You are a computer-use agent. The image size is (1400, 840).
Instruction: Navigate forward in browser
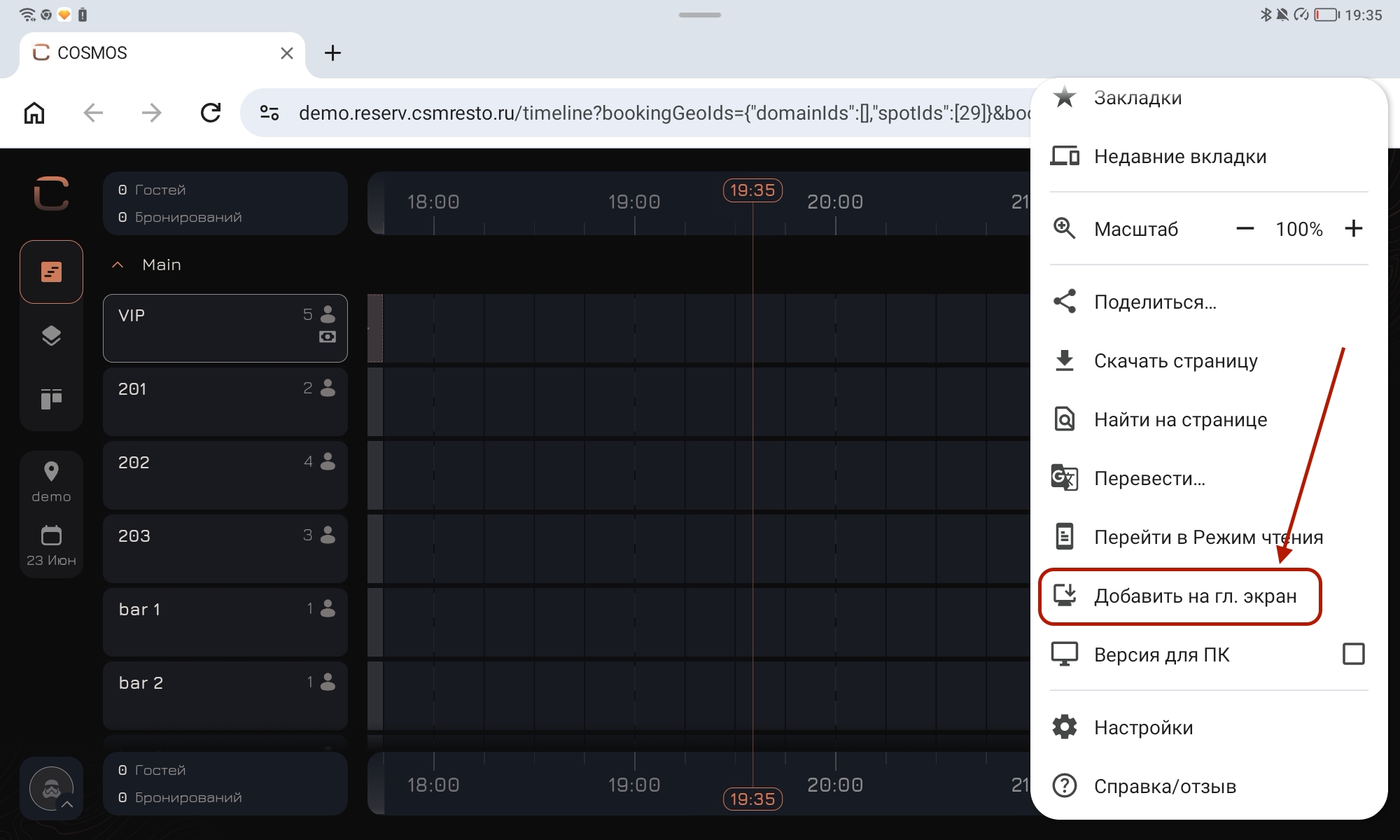(x=151, y=113)
